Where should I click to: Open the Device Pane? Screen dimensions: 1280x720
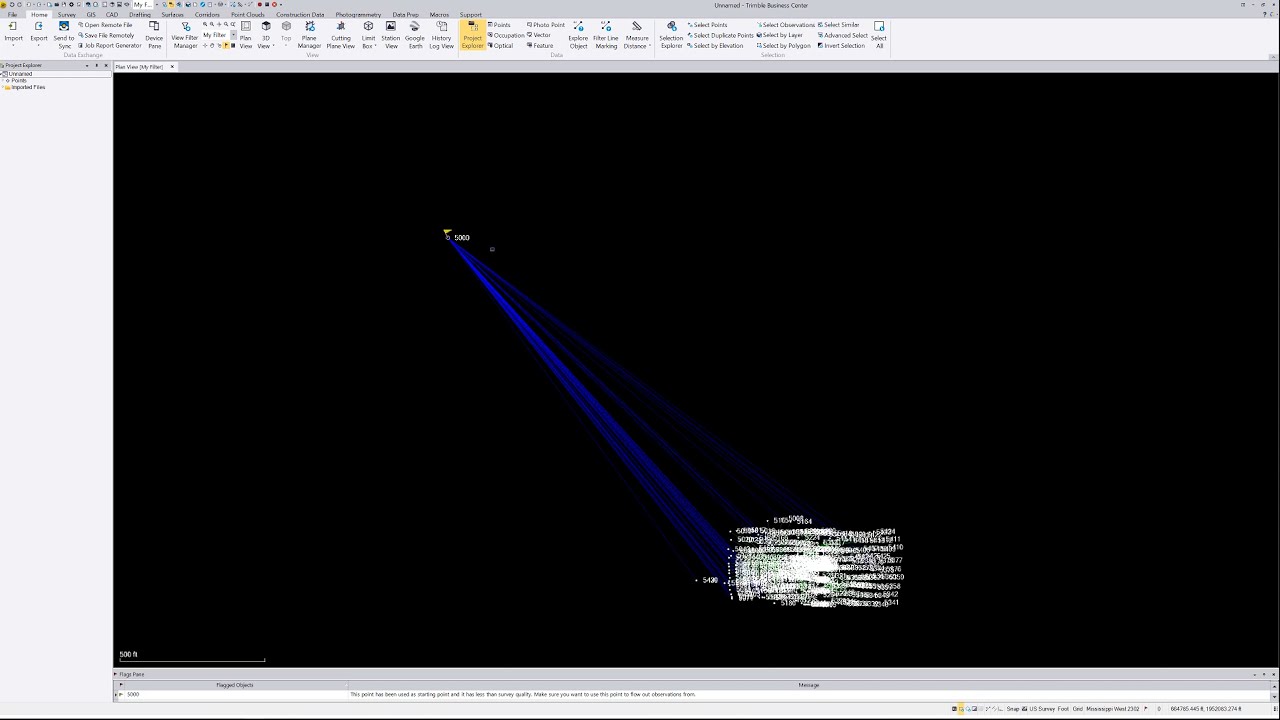(x=154, y=34)
